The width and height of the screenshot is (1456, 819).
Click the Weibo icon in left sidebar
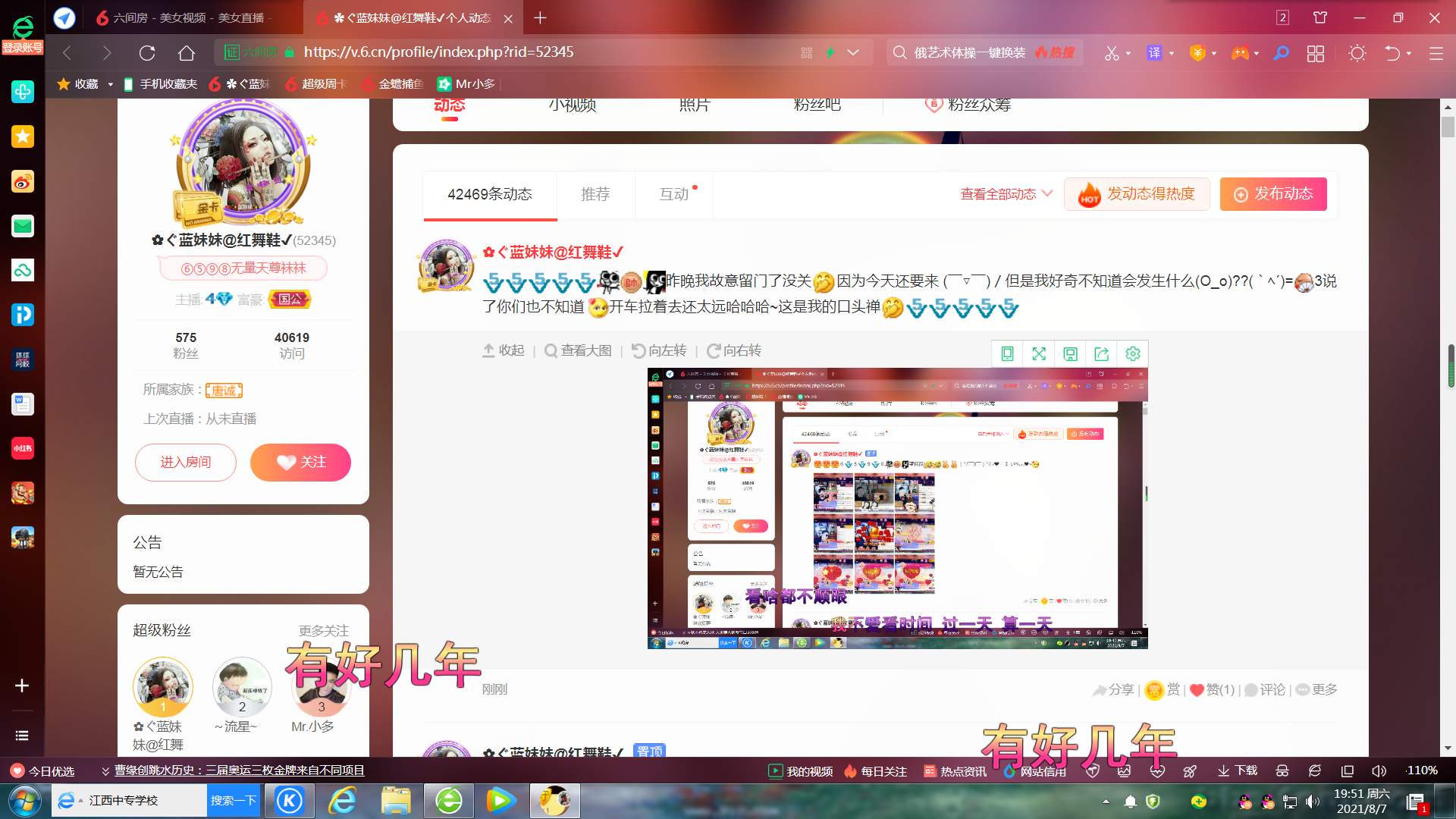click(22, 181)
